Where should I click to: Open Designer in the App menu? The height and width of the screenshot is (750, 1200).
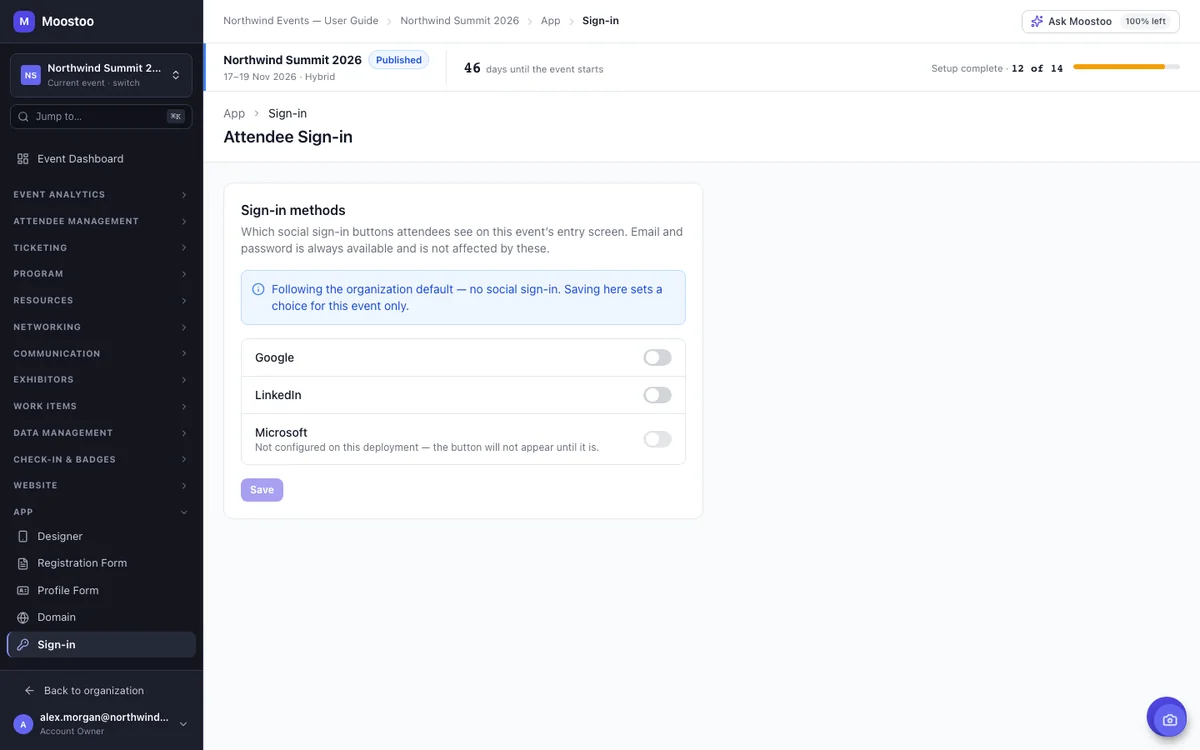[x=101, y=537]
